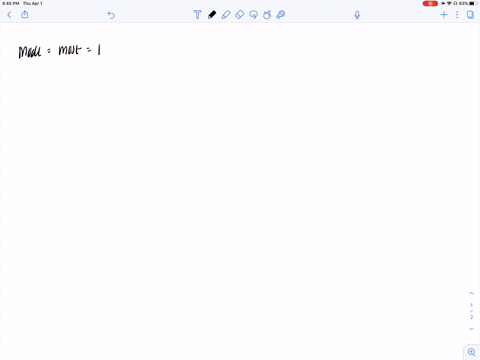480x360 pixels.
Task: Select the hand scroll tool
Action: tap(267, 15)
